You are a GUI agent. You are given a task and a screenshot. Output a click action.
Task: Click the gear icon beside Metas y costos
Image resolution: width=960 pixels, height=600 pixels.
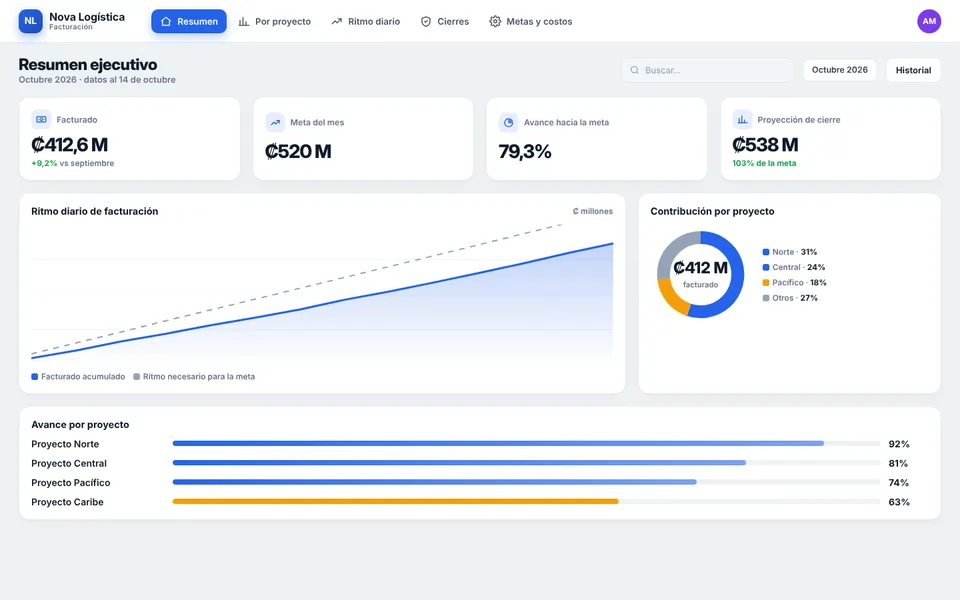495,21
